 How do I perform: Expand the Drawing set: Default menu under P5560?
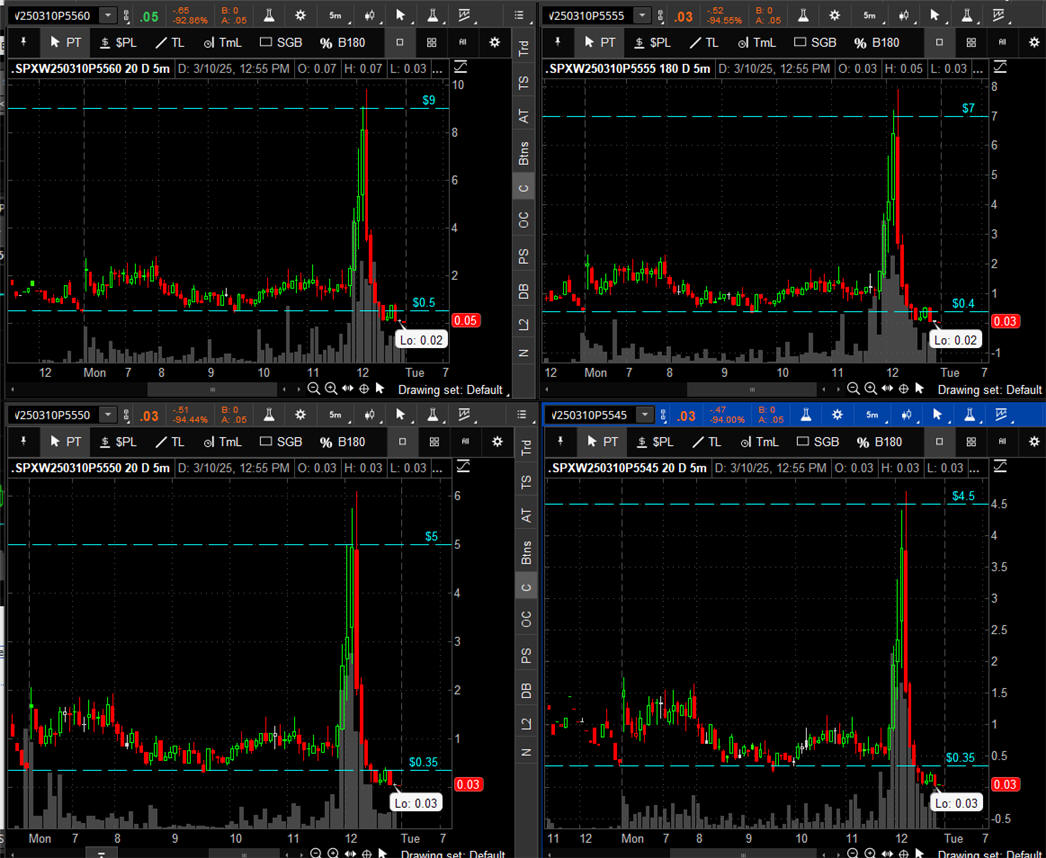pyautogui.click(x=449, y=389)
